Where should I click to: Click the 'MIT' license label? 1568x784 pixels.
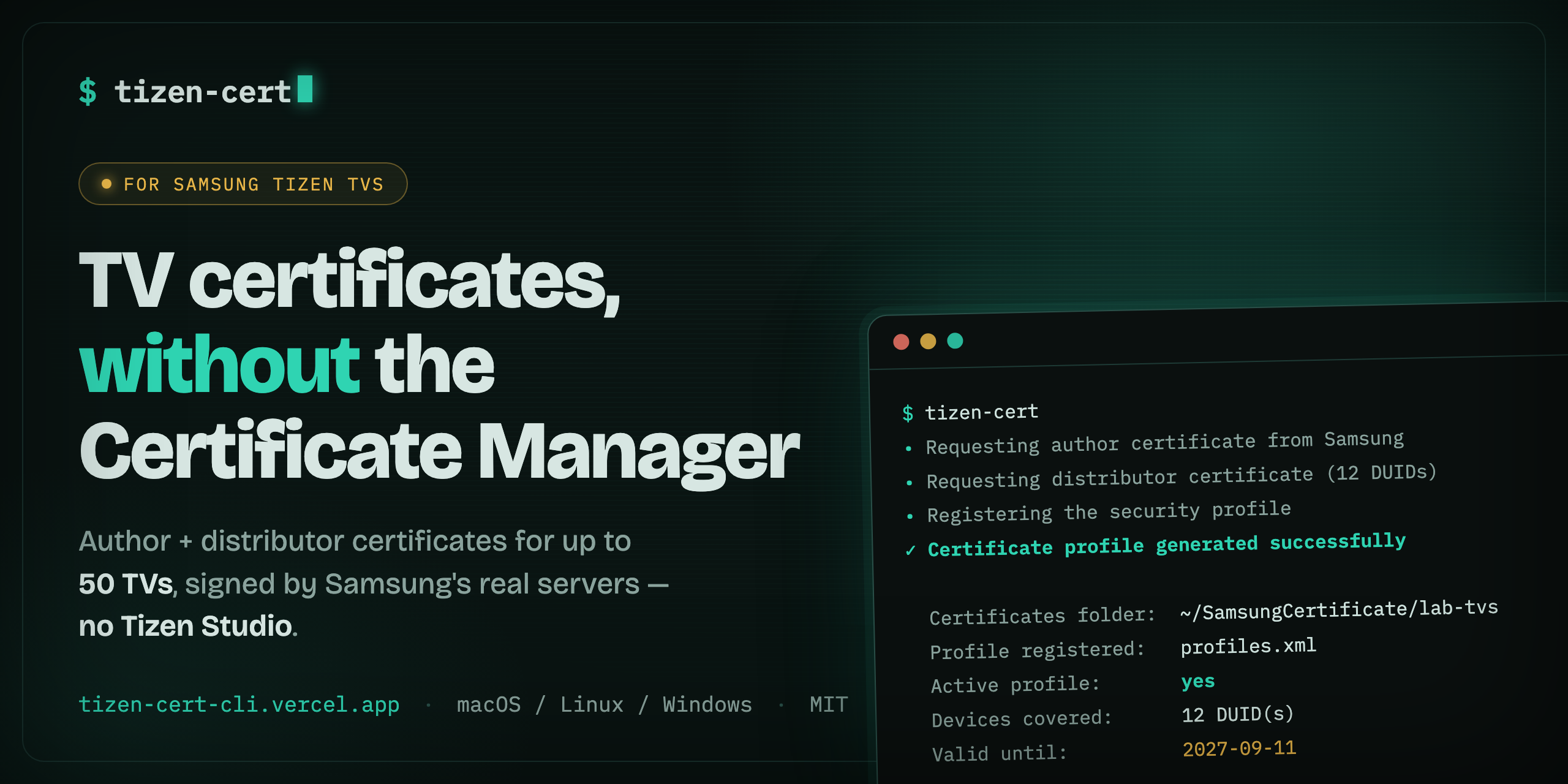829,704
